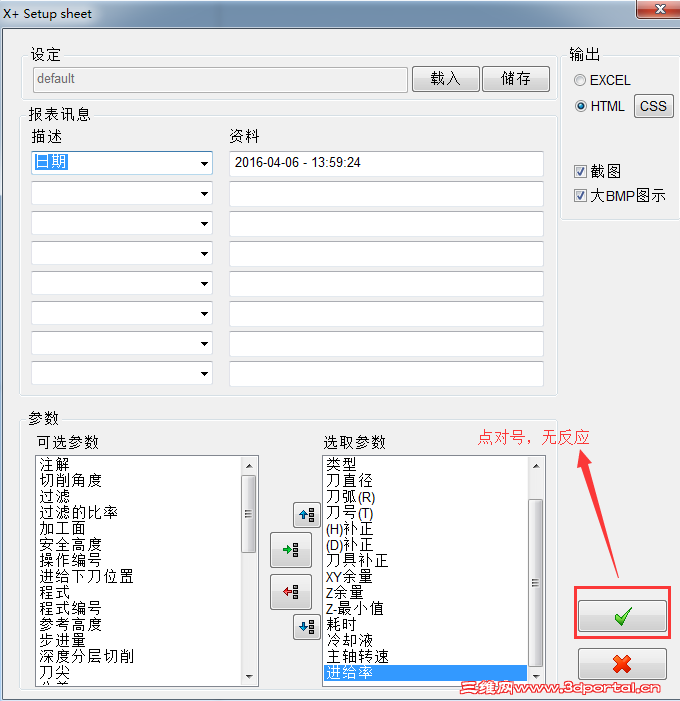Screen dimensions: 680x701
Task: Click the green add-parameter arrow button
Action: click(291, 549)
